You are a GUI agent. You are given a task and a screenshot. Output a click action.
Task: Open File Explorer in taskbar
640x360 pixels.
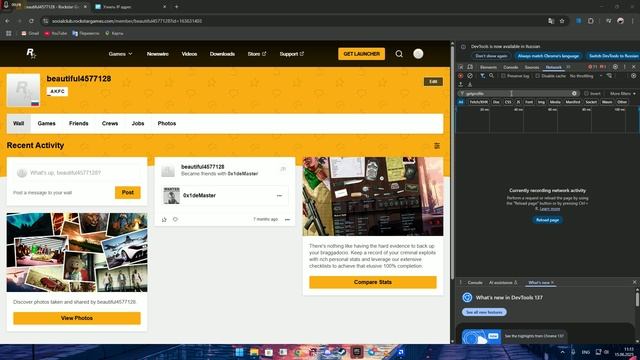254,352
